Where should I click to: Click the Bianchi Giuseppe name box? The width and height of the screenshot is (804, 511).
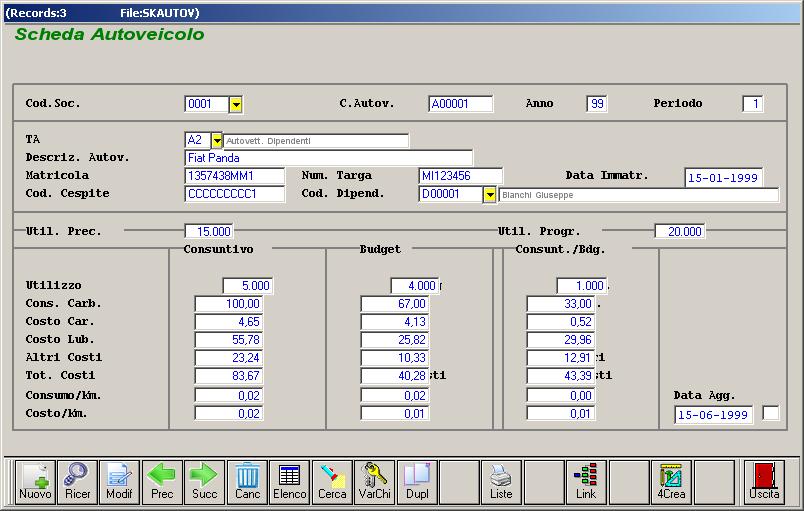coord(639,195)
